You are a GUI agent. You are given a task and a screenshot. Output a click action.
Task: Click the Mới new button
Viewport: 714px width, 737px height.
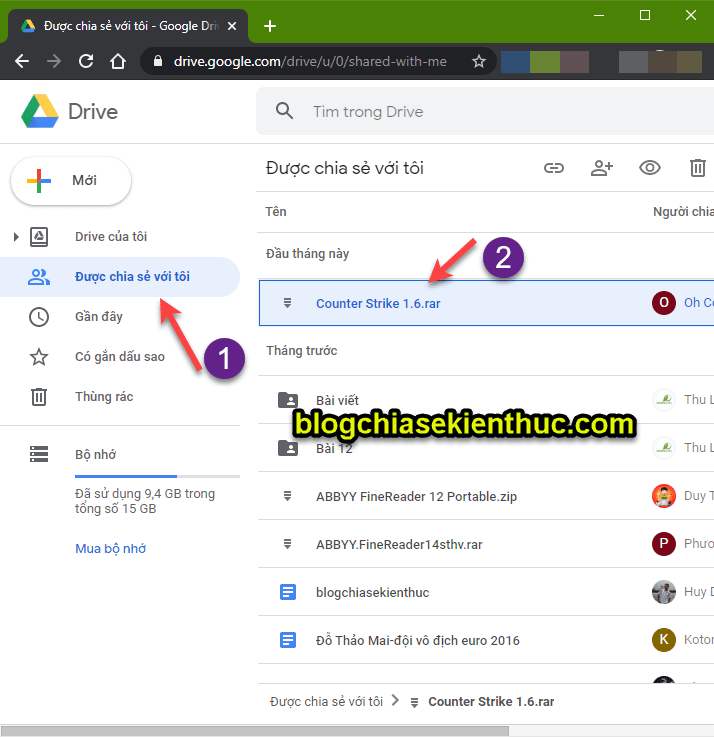click(71, 180)
